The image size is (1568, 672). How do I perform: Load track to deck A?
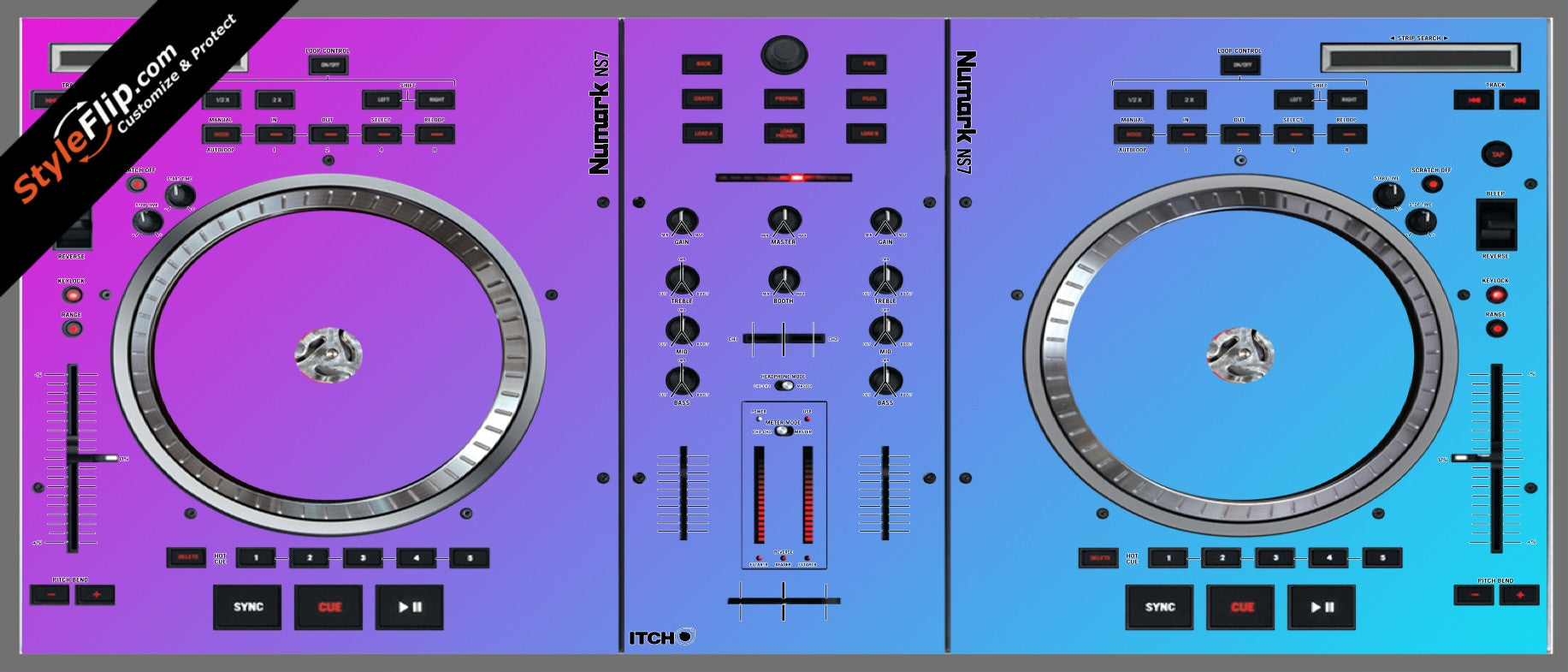point(703,134)
